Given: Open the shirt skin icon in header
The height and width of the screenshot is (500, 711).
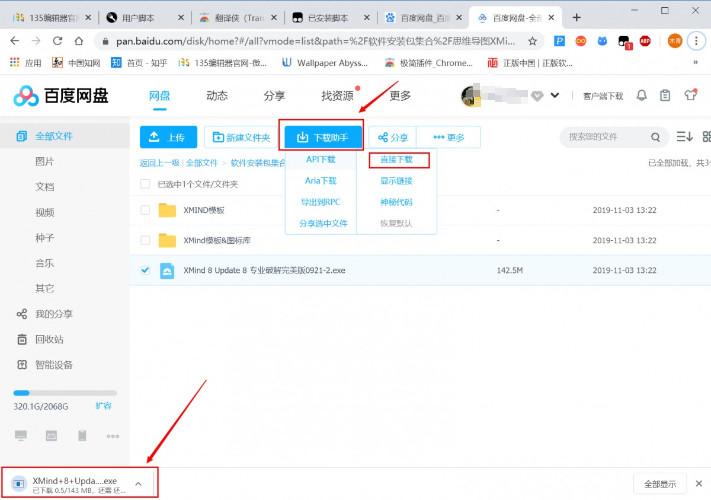Looking at the screenshot, I should pyautogui.click(x=690, y=95).
